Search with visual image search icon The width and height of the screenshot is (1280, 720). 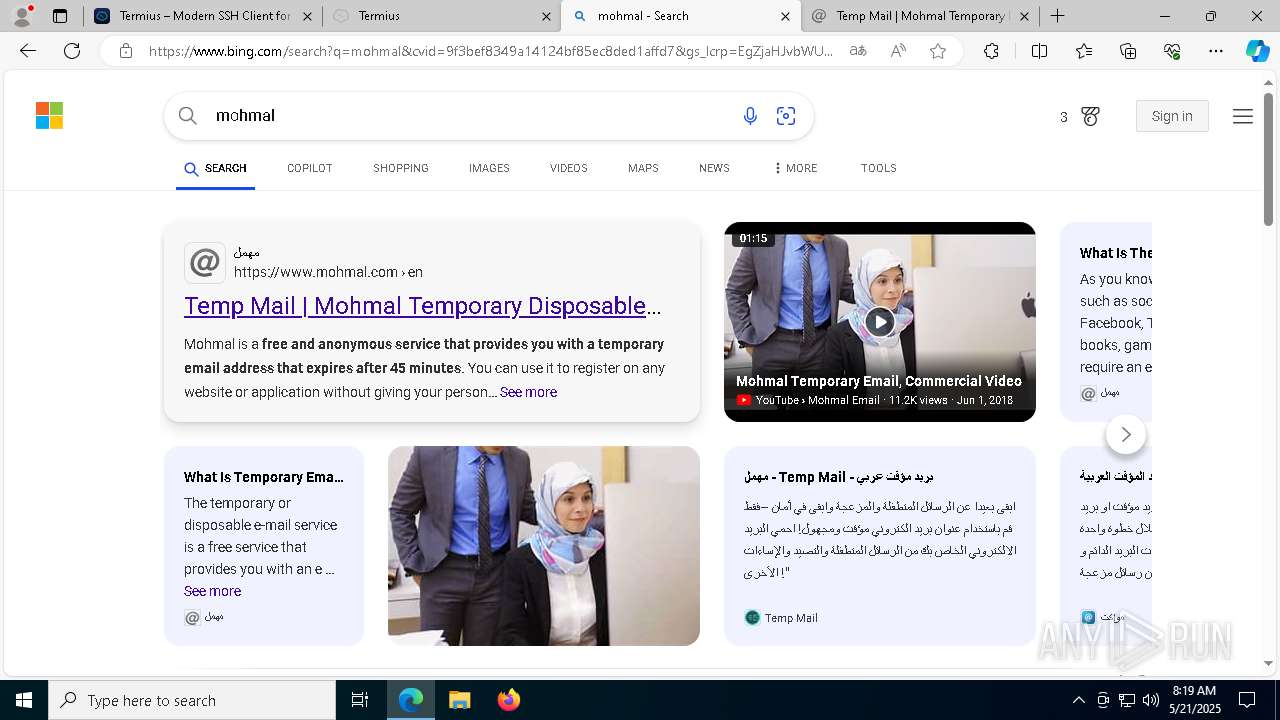coord(786,116)
